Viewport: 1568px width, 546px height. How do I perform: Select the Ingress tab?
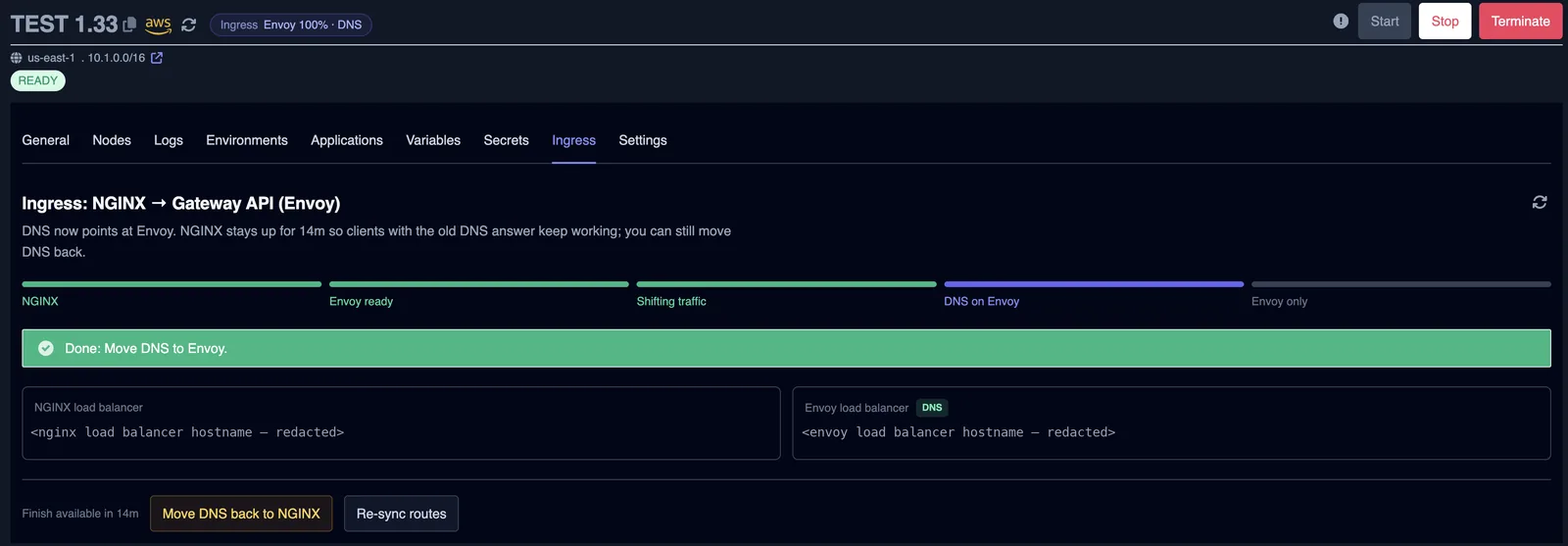tap(573, 140)
